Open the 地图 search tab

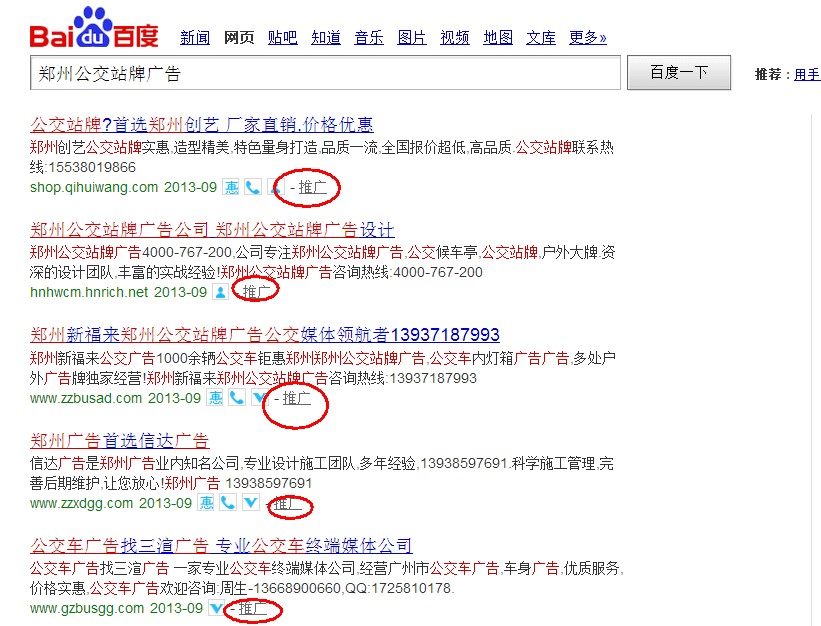tap(498, 38)
